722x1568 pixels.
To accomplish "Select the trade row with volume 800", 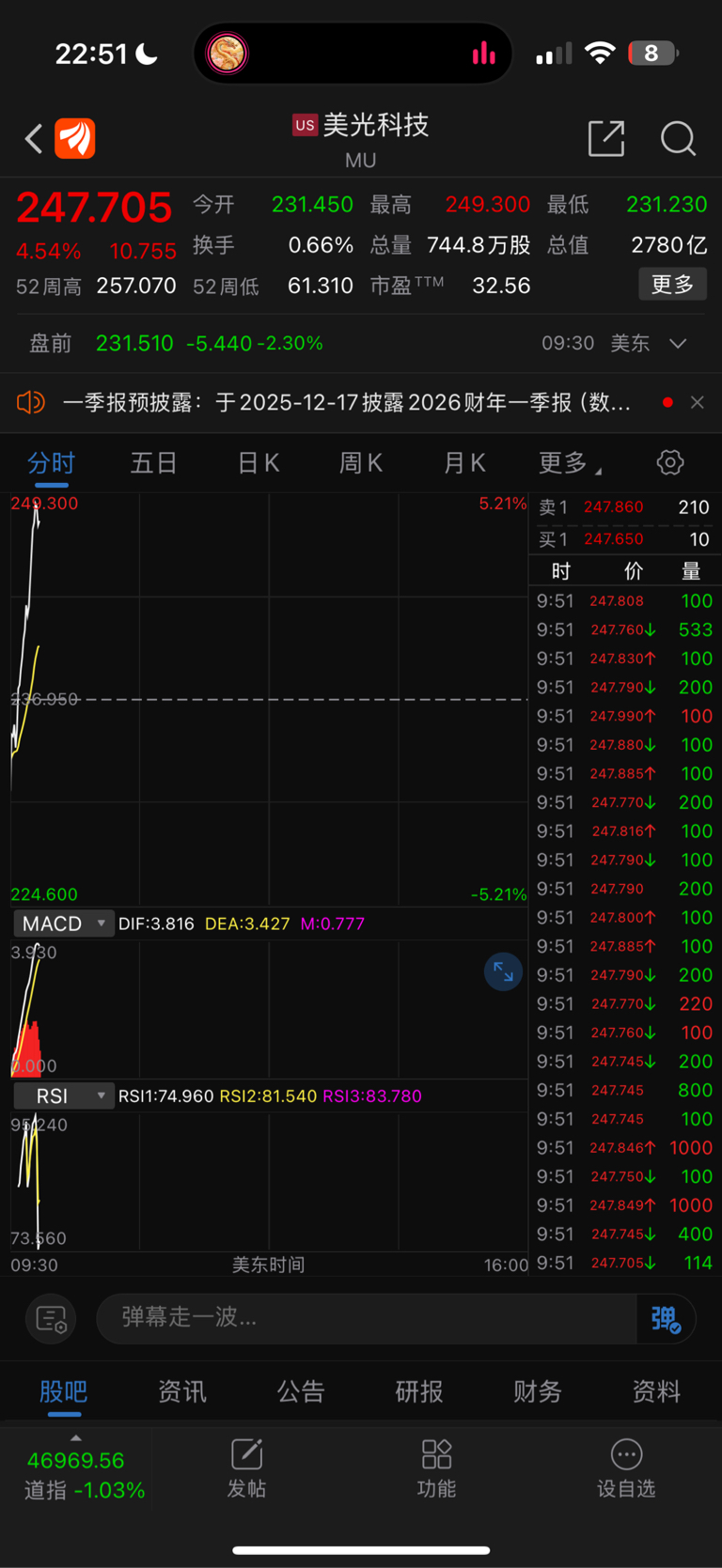I will [624, 1090].
